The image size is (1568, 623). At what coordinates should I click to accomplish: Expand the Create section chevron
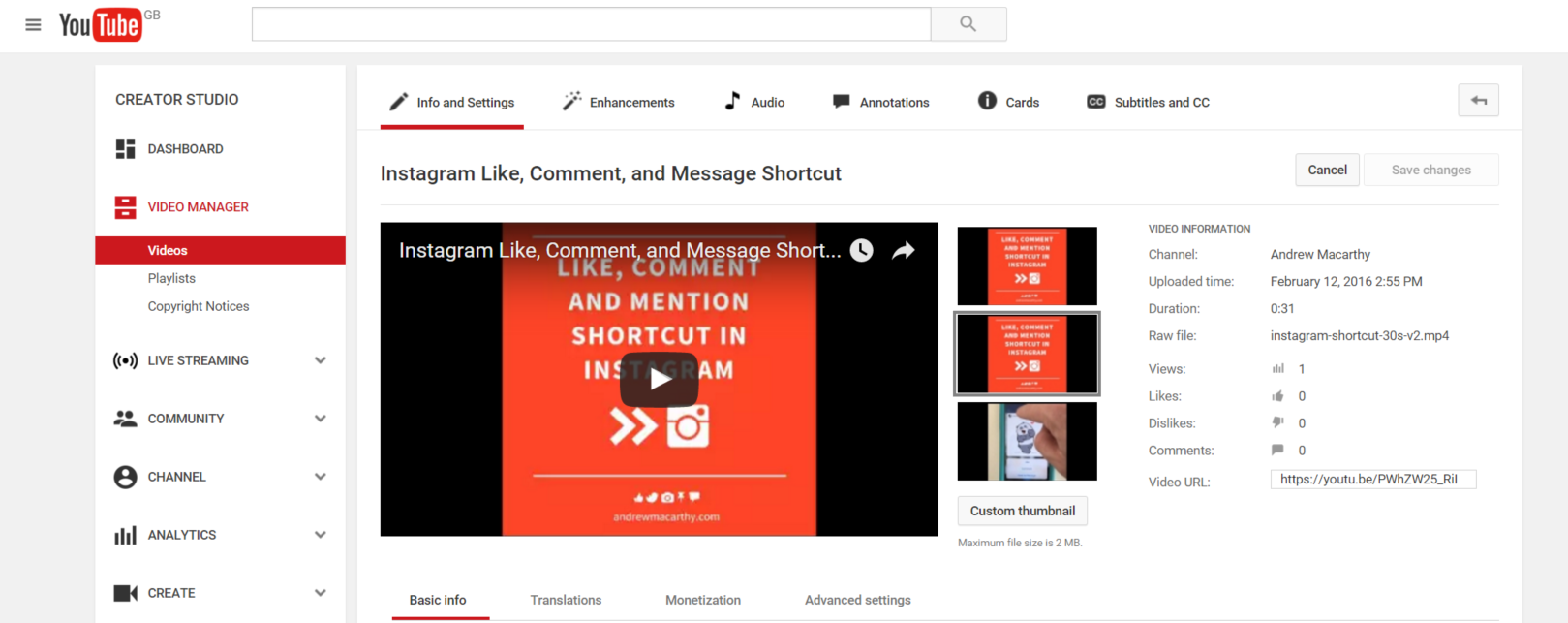tap(320, 593)
